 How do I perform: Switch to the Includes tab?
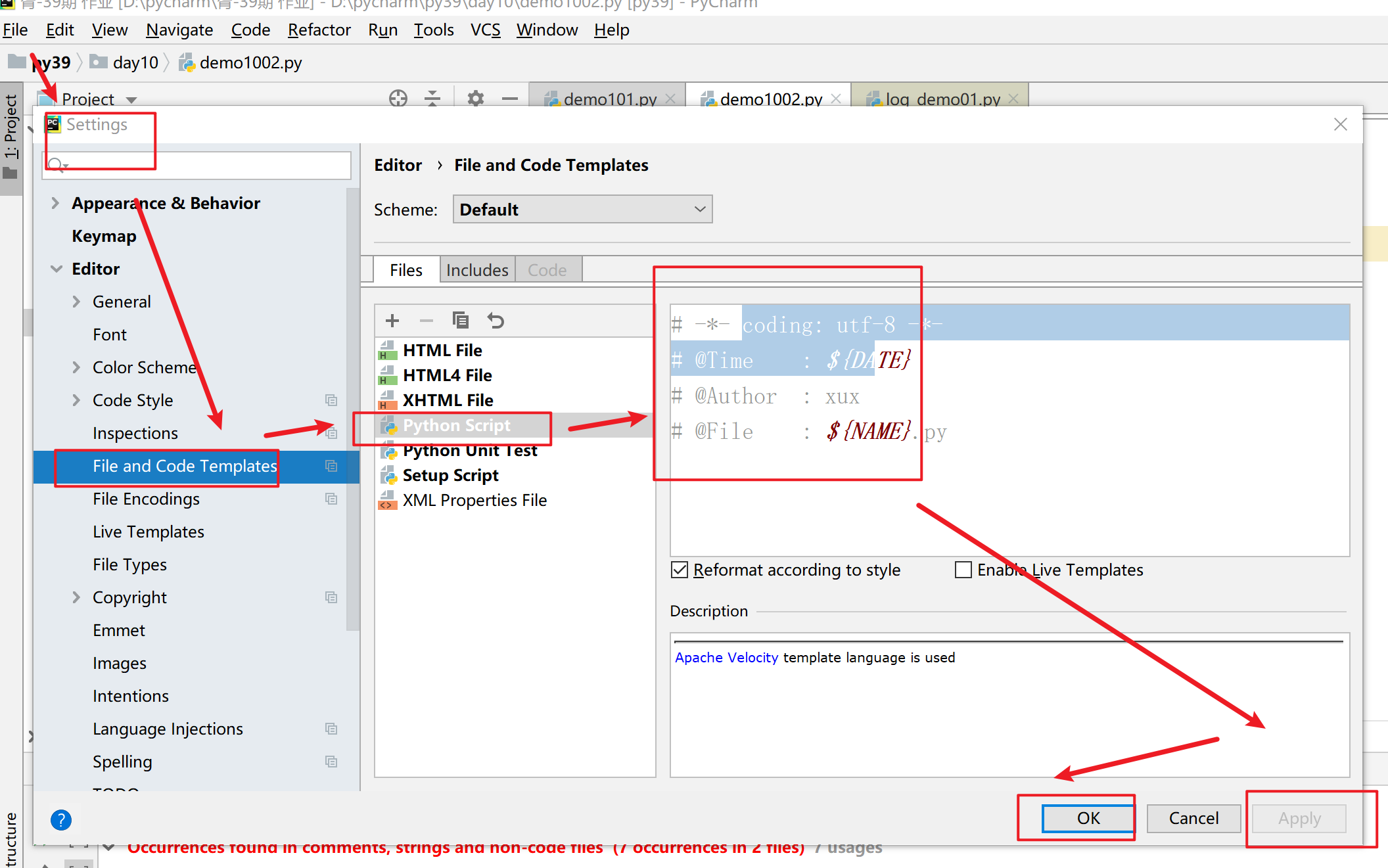tap(477, 270)
